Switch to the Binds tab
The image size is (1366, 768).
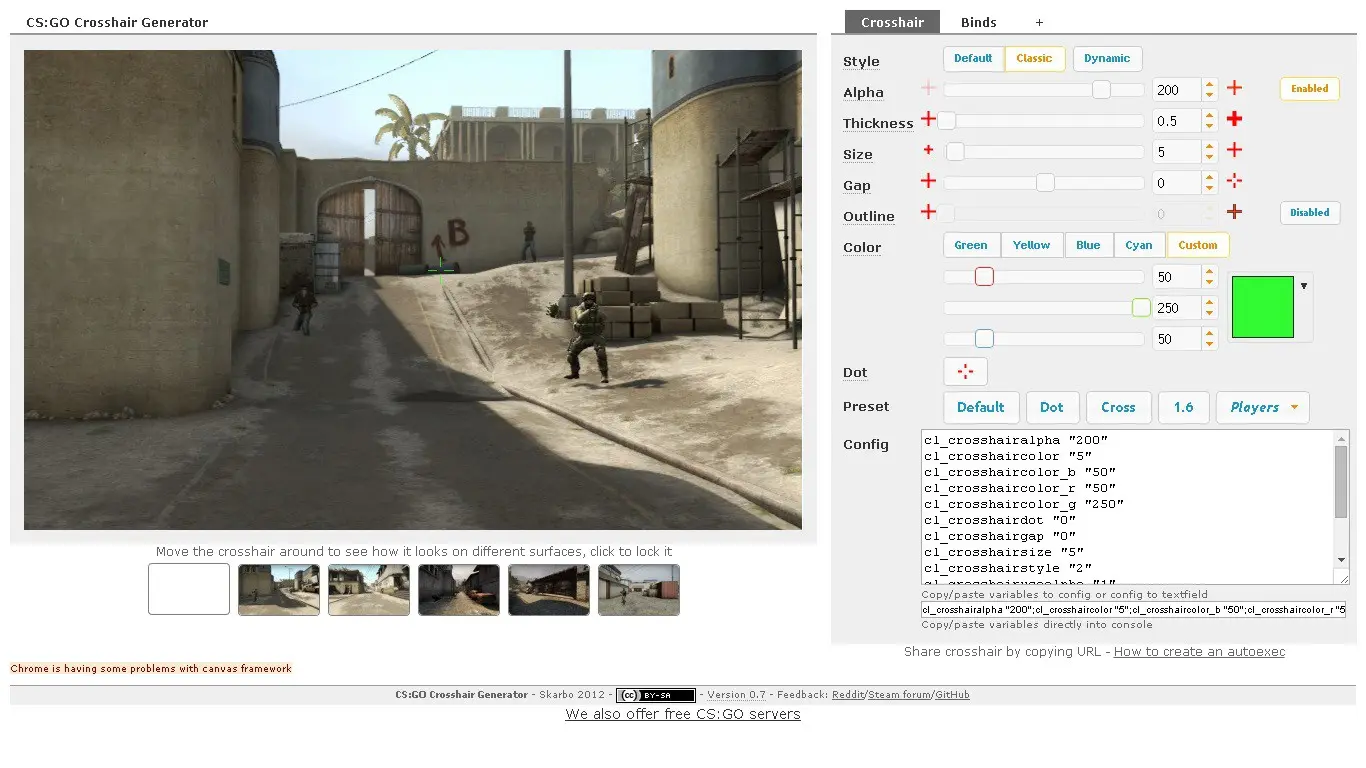(x=978, y=22)
